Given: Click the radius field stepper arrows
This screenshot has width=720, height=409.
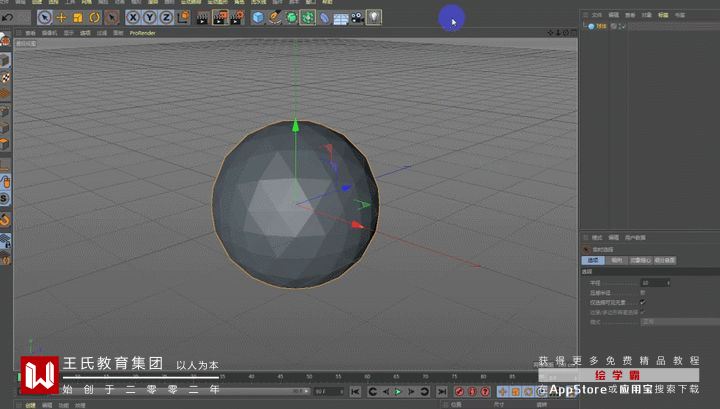Looking at the screenshot, I should (x=668, y=283).
